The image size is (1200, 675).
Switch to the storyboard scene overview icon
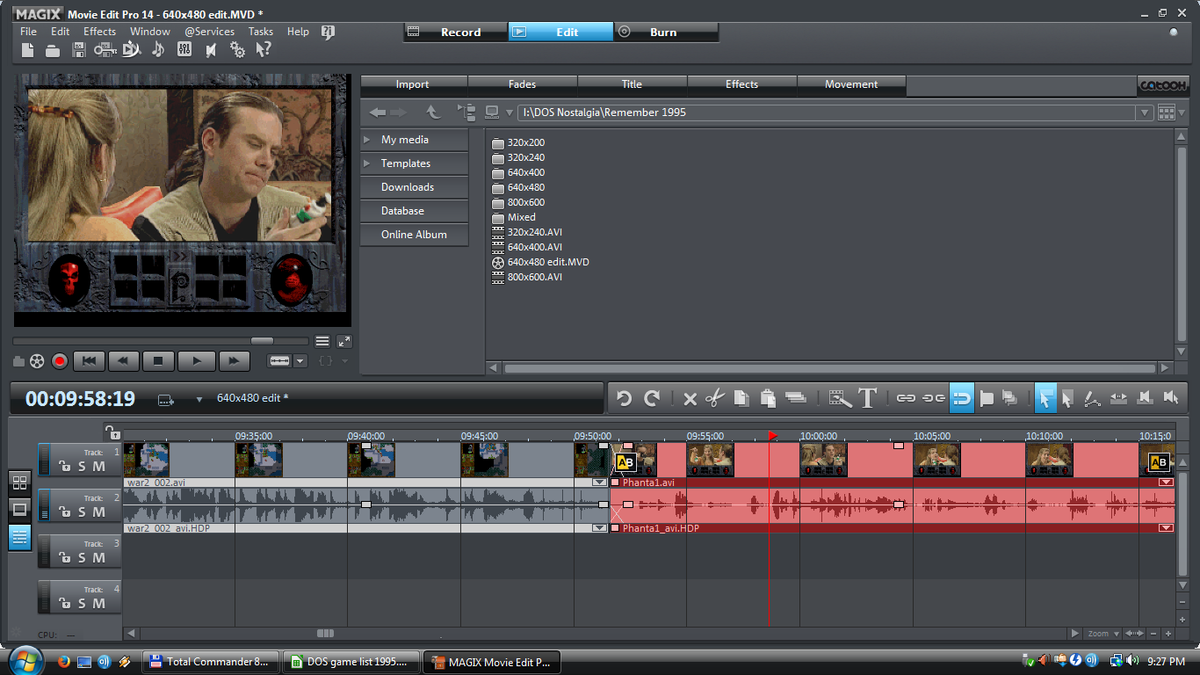(x=20, y=482)
